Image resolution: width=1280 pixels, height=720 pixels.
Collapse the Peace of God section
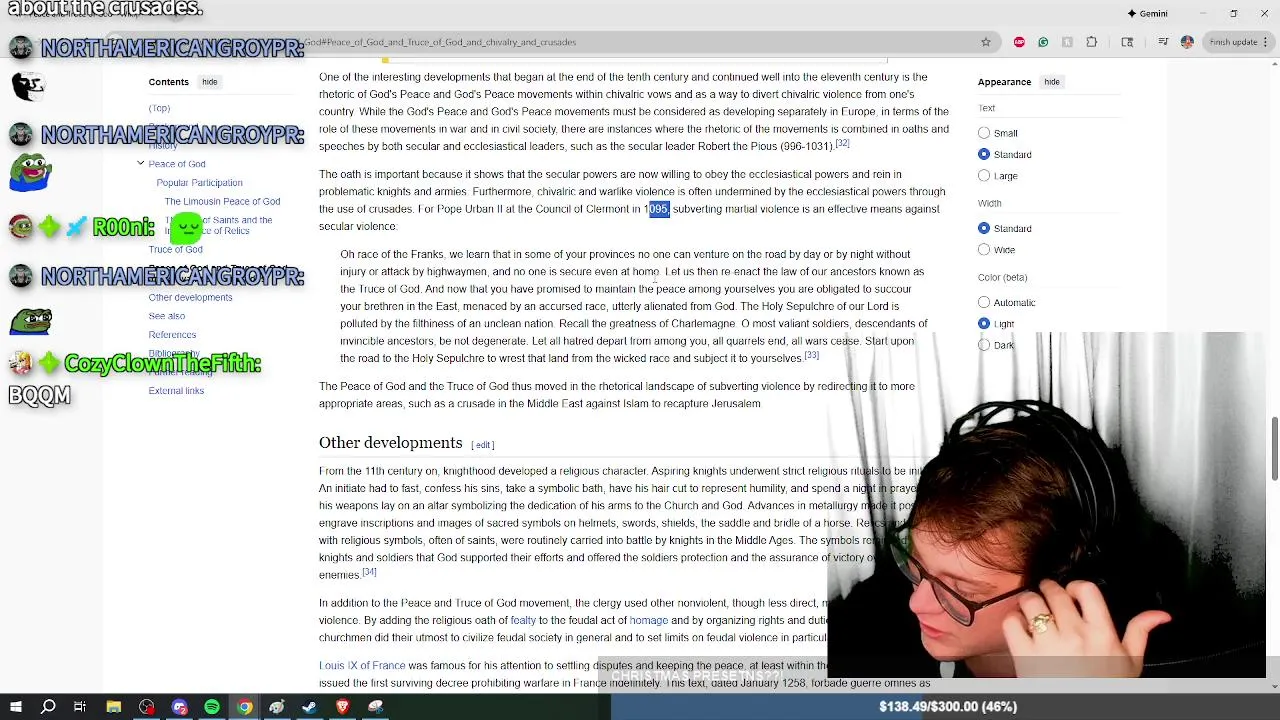tap(140, 163)
